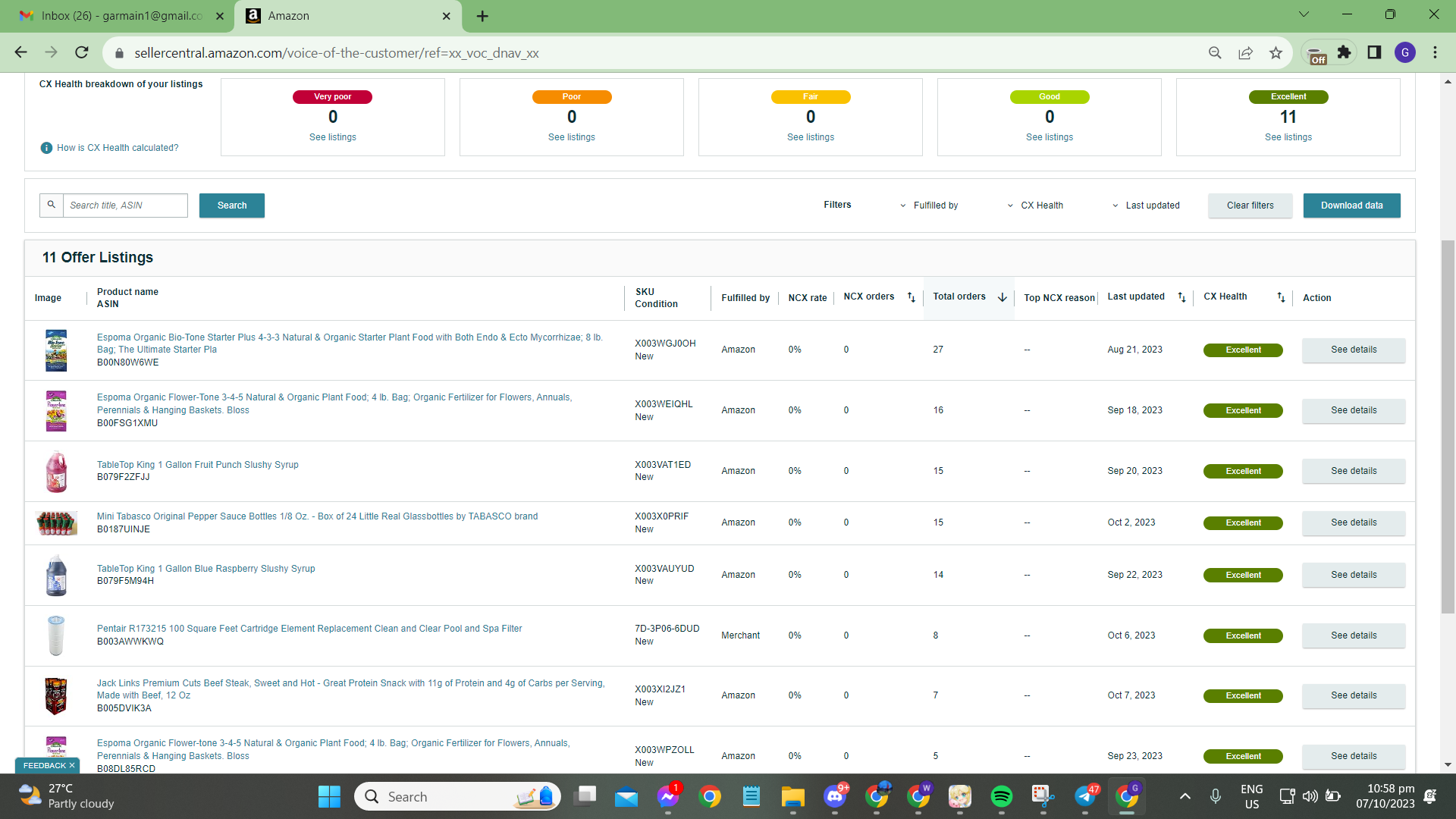Toggle browser side panel icon
This screenshot has width=1456, height=819.
pos(1374,52)
